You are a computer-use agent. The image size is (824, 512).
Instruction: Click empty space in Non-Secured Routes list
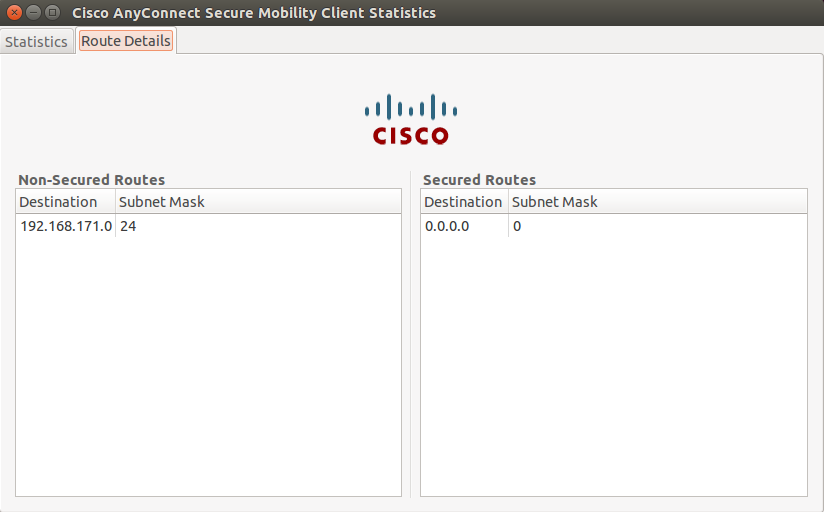pyautogui.click(x=208, y=370)
